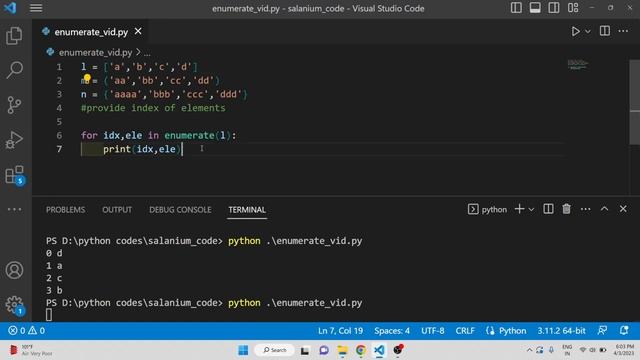Split the editor to the right
Viewport: 640px width, 360px height.
pyautogui.click(x=605, y=31)
